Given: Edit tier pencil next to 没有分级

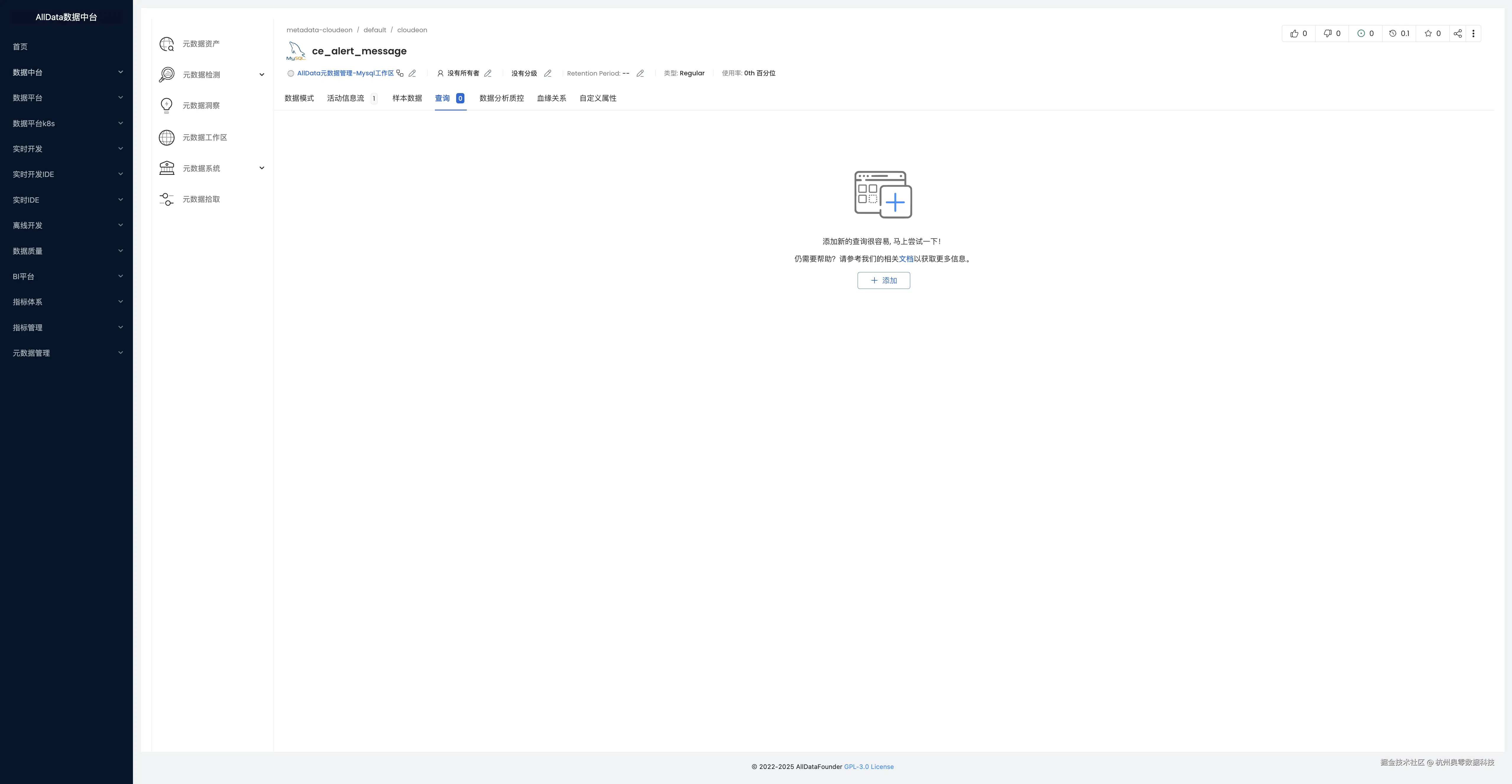Looking at the screenshot, I should click(x=548, y=73).
